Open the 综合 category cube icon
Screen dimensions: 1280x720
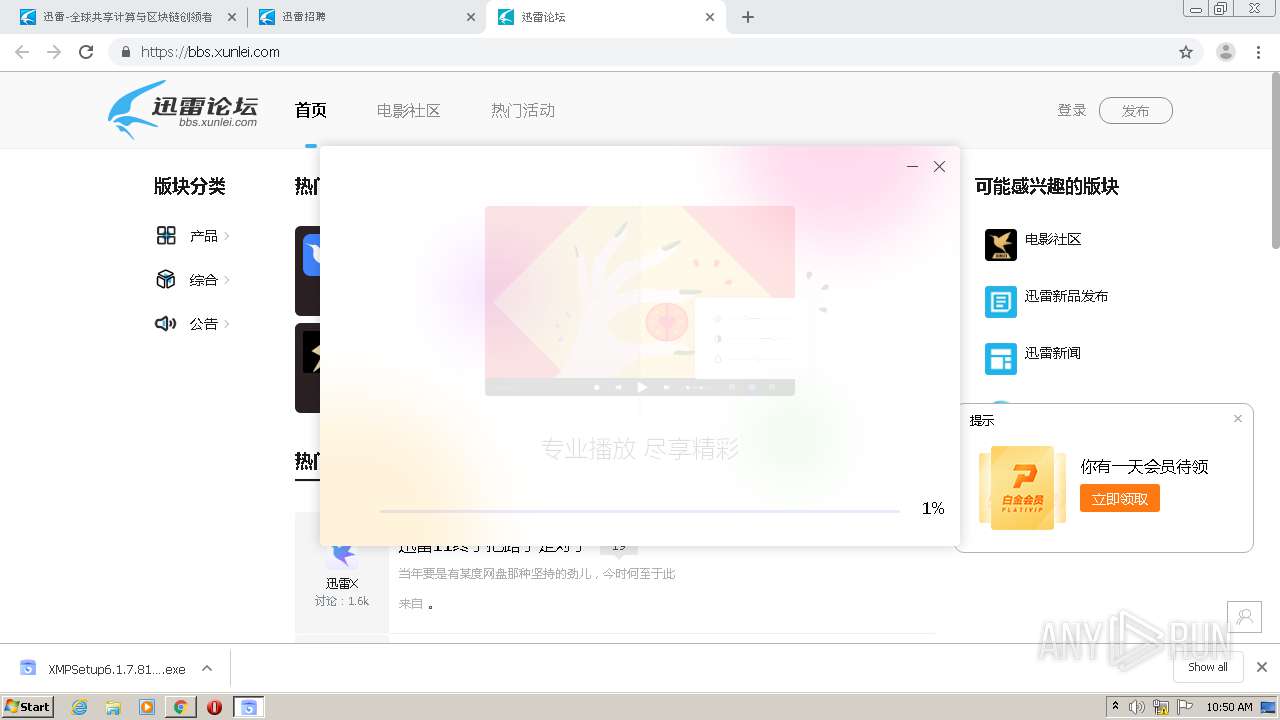[166, 280]
